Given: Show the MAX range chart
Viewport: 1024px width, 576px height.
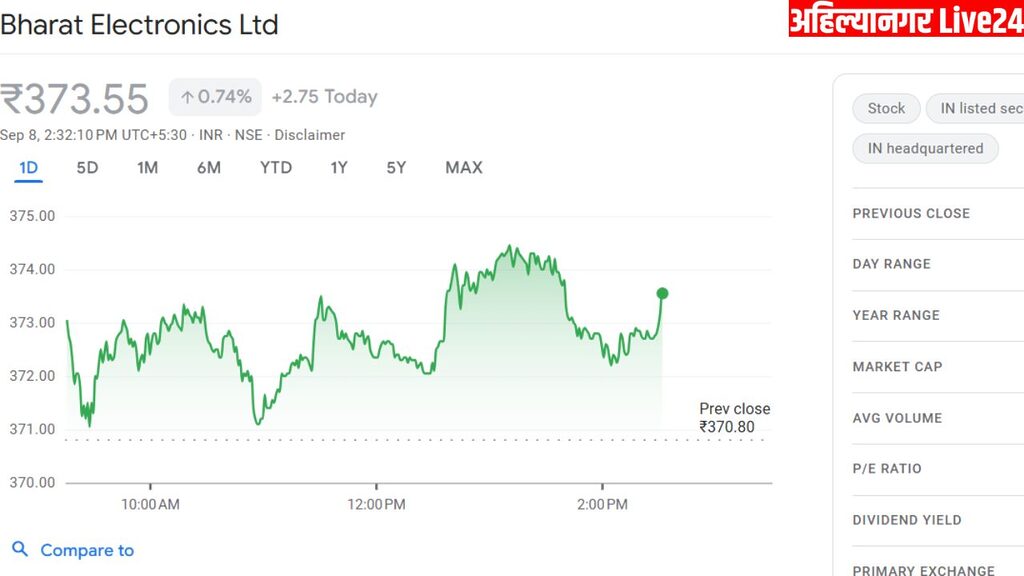Looking at the screenshot, I should pos(464,167).
